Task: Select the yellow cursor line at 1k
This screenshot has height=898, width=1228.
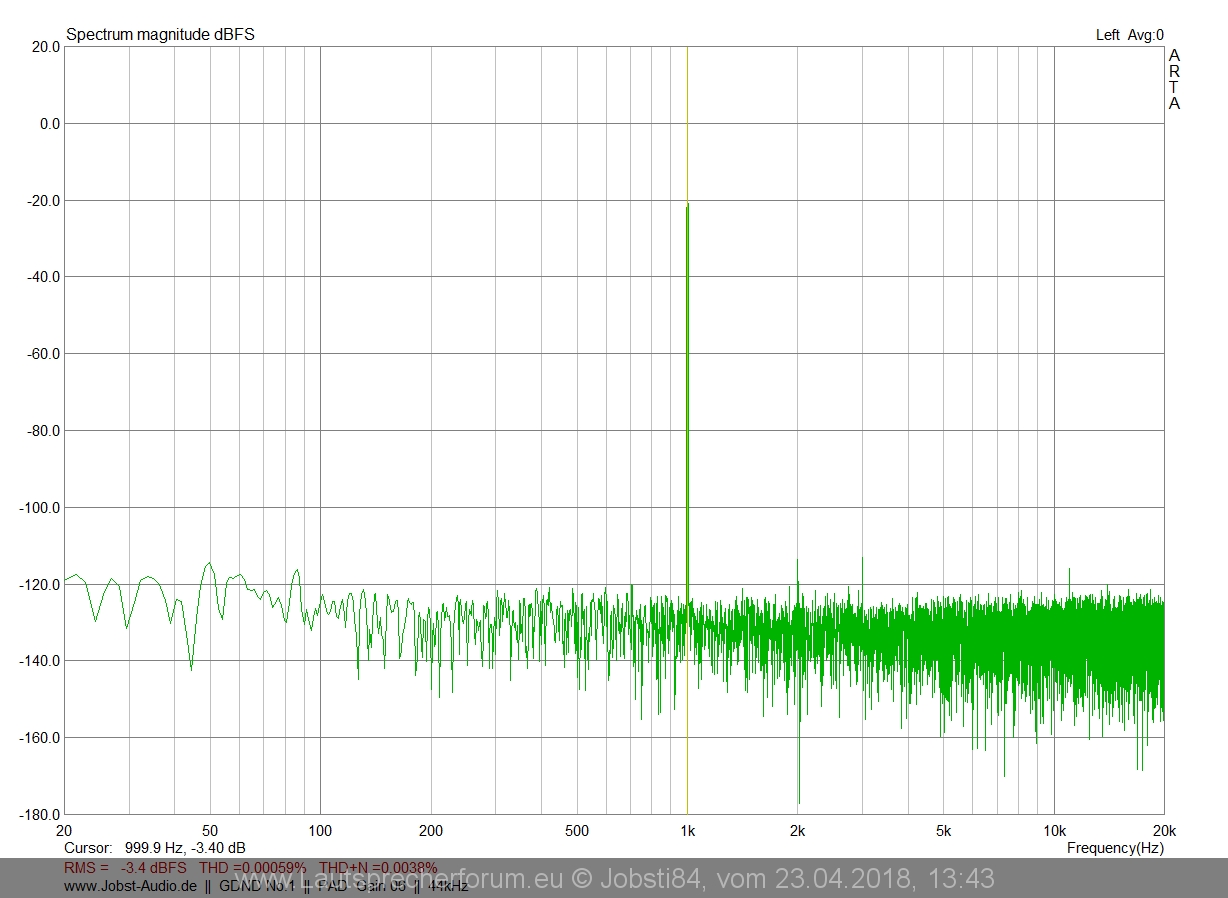Action: [x=687, y=430]
